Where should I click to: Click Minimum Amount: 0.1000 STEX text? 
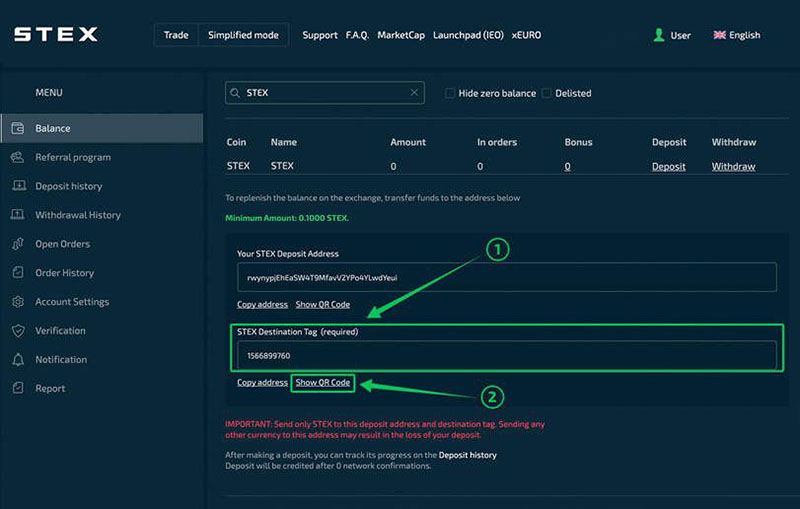(x=287, y=218)
